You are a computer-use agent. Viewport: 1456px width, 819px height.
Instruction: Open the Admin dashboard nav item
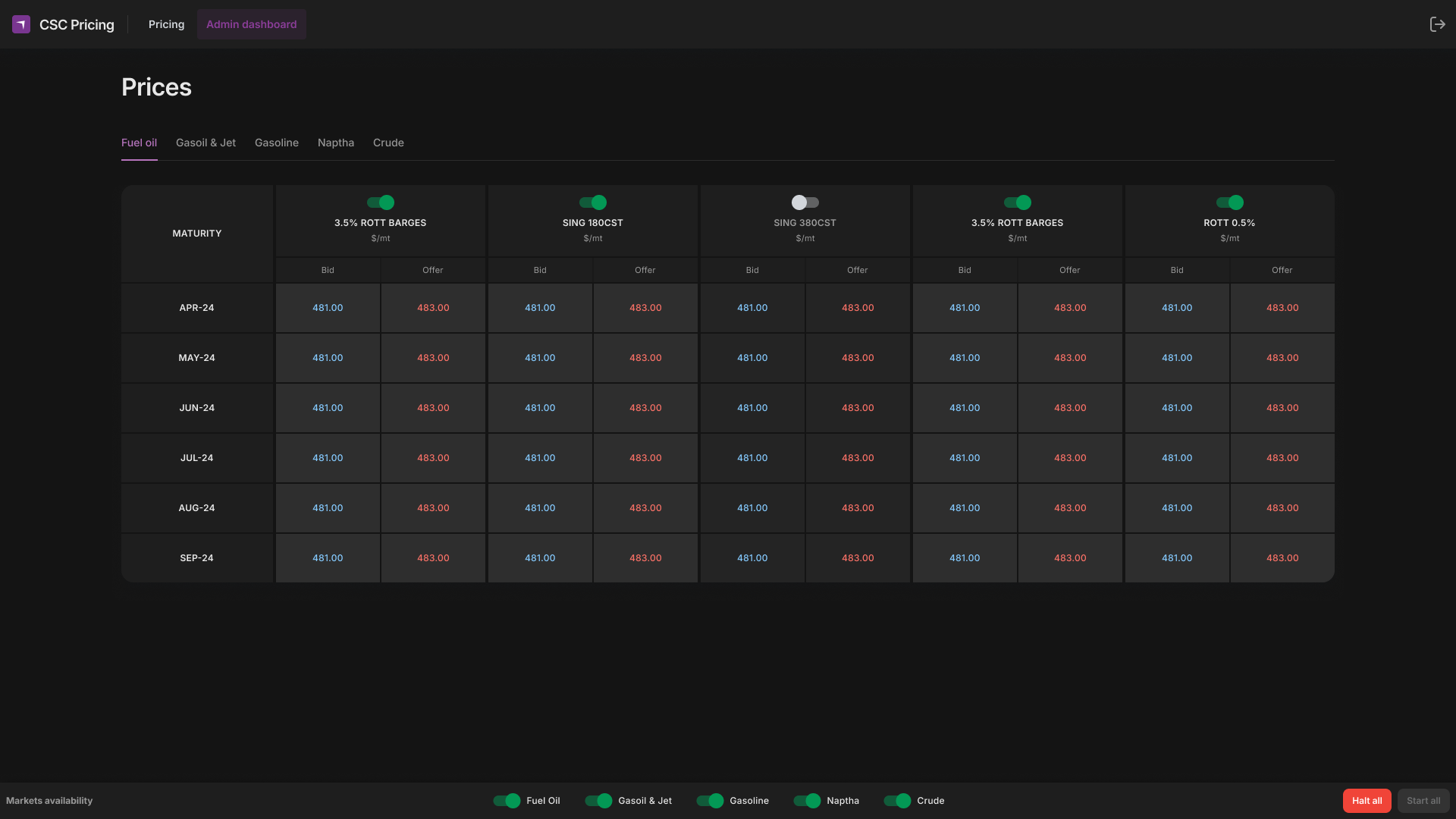tap(251, 24)
